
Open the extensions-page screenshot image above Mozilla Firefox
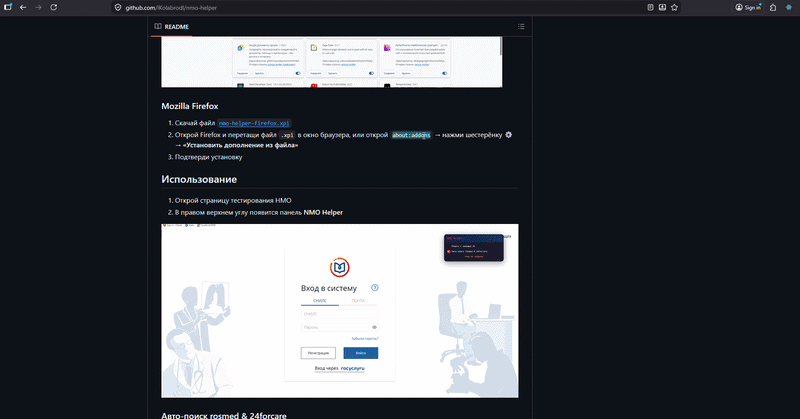332,62
